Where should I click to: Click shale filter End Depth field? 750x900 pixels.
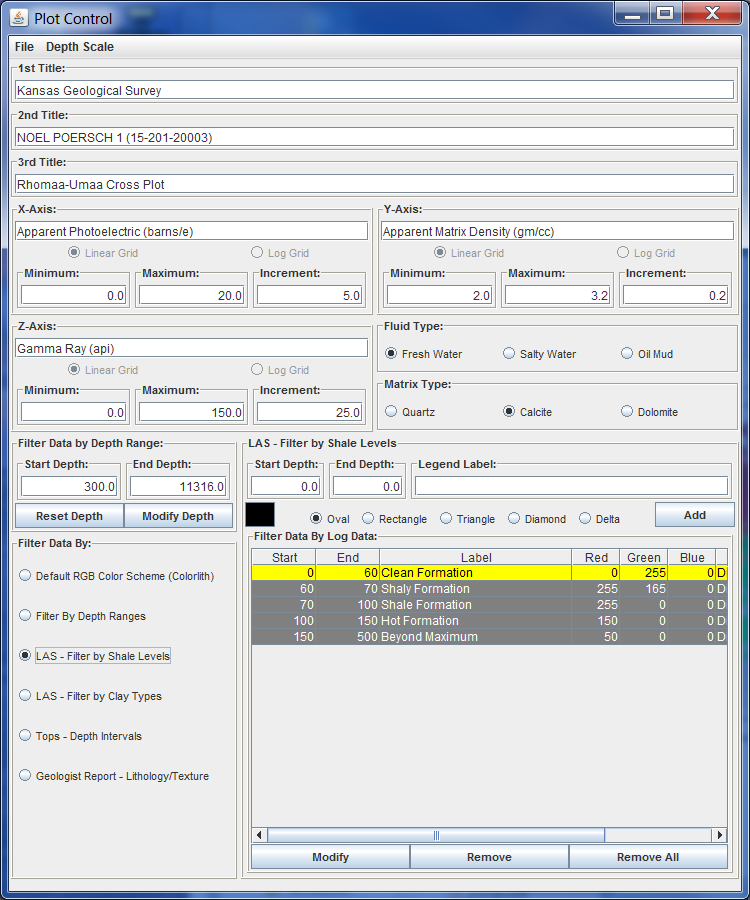tap(367, 486)
